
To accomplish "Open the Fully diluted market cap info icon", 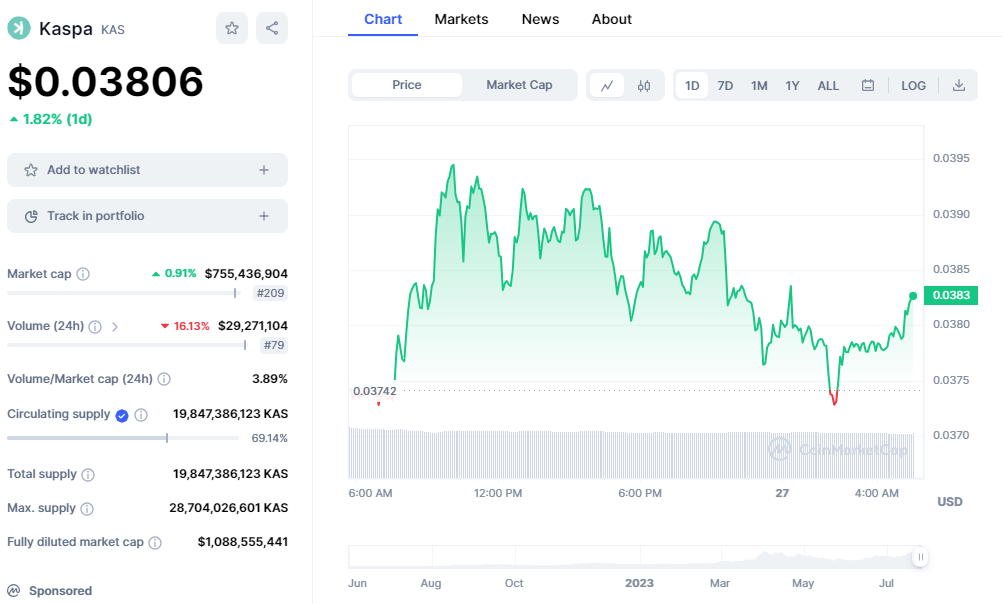I will pos(155,543).
